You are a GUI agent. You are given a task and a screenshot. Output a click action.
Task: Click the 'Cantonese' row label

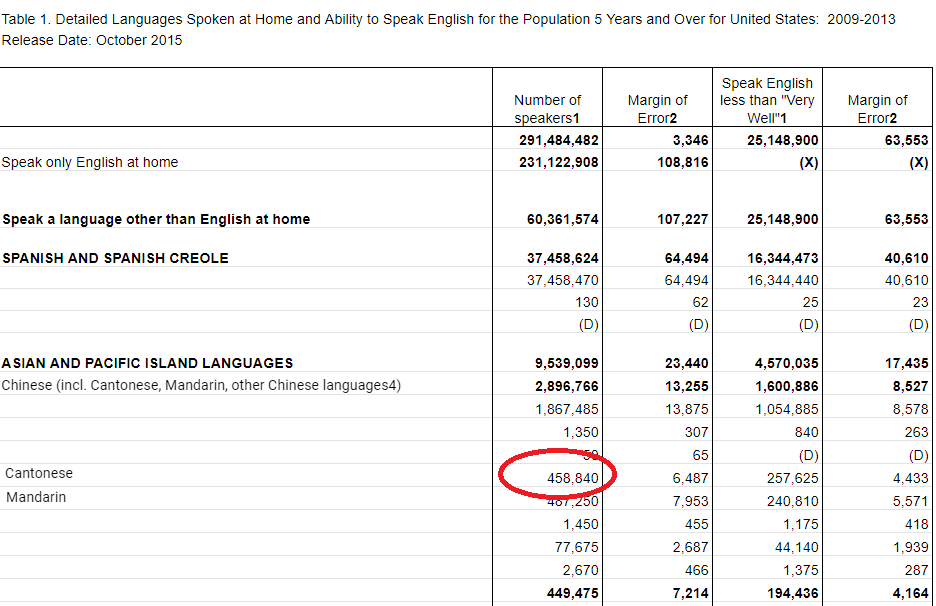coord(39,473)
